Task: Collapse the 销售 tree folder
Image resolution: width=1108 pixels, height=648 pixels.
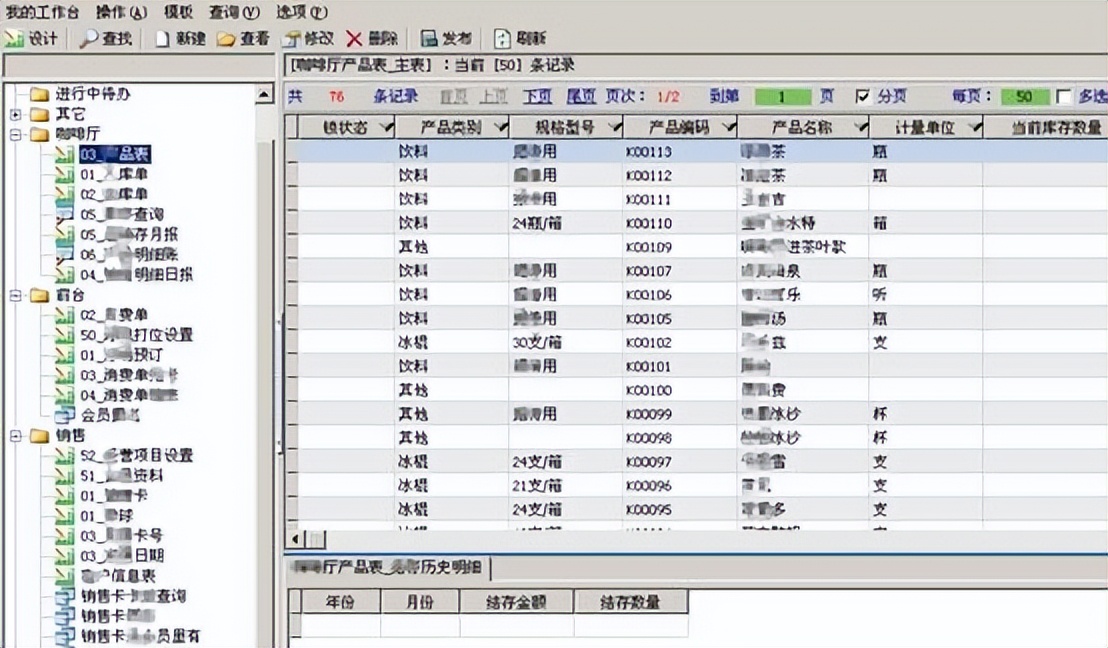Action: 15,436
